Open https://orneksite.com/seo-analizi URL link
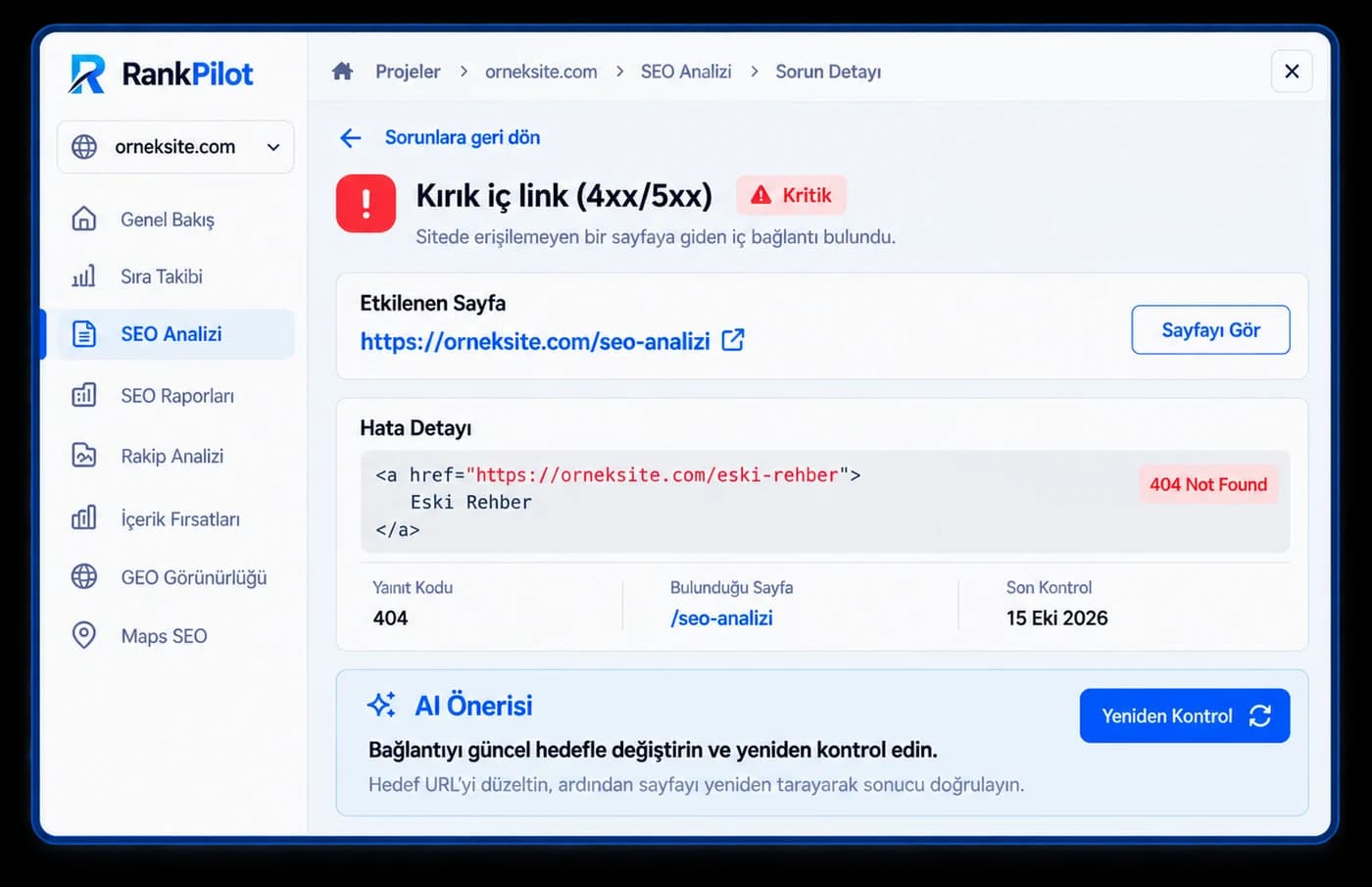Viewport: 1372px width, 887px height. tap(535, 341)
